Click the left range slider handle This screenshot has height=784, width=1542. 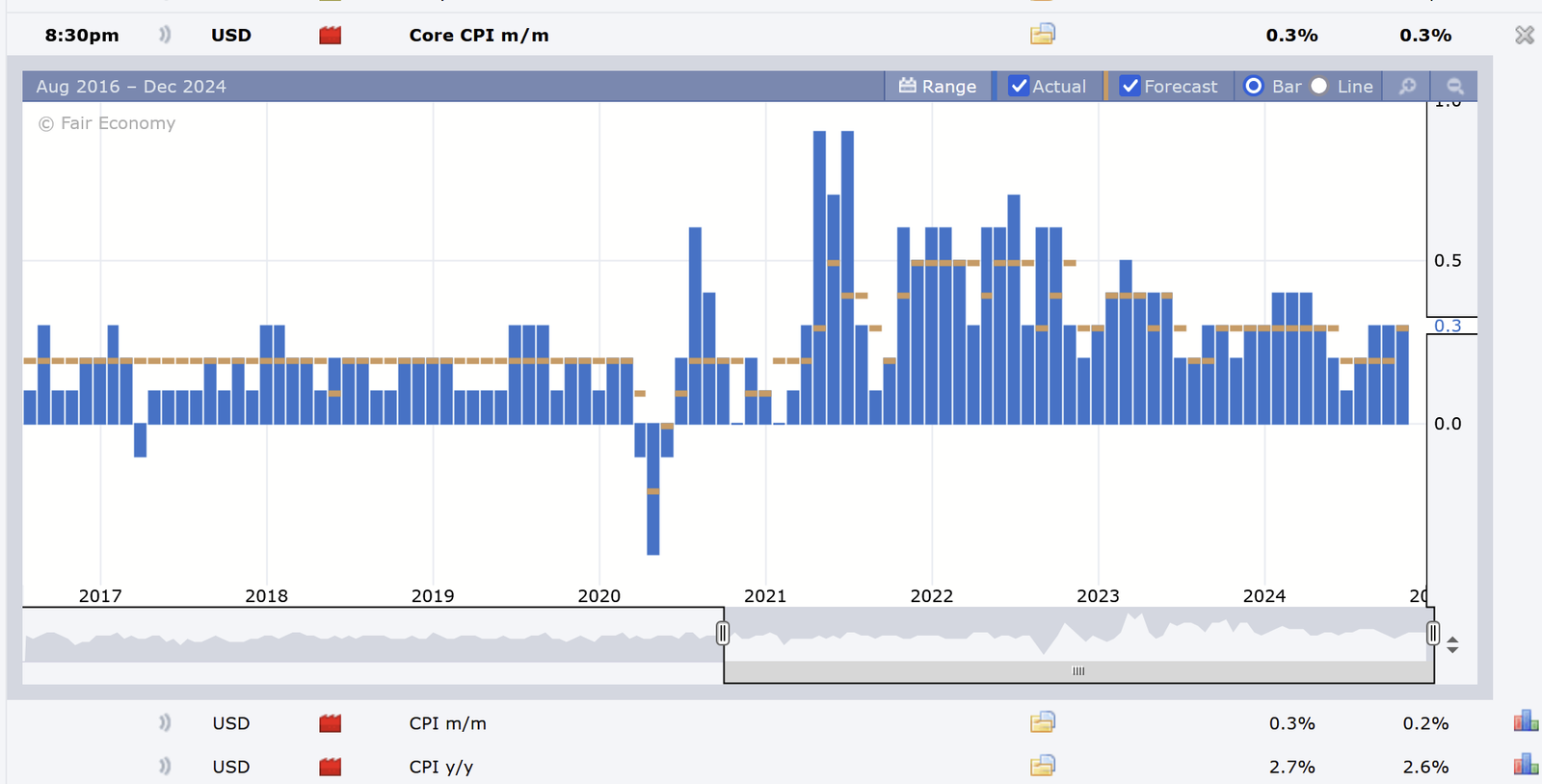[x=723, y=633]
